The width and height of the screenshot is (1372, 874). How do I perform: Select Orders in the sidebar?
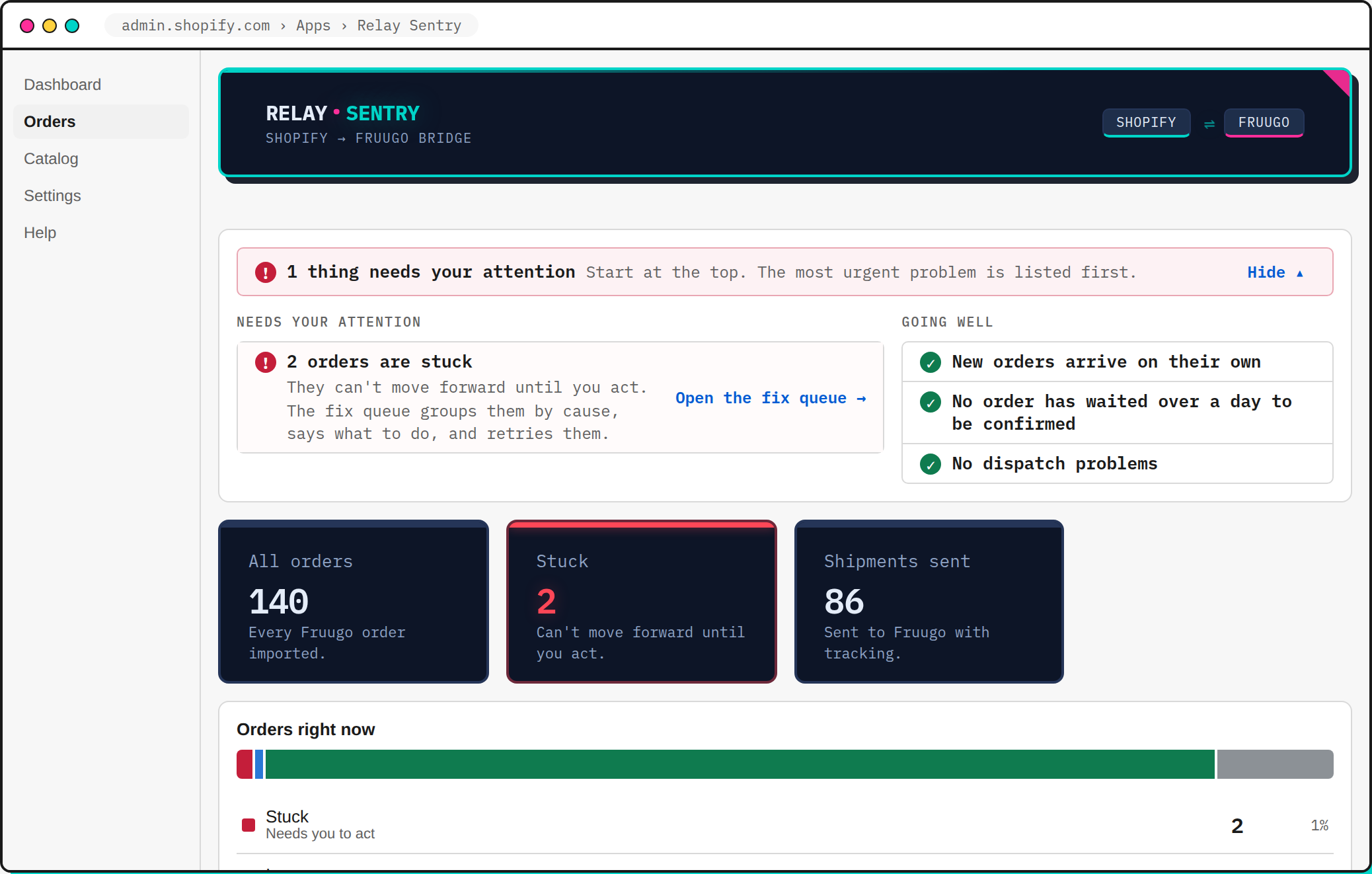click(x=101, y=122)
